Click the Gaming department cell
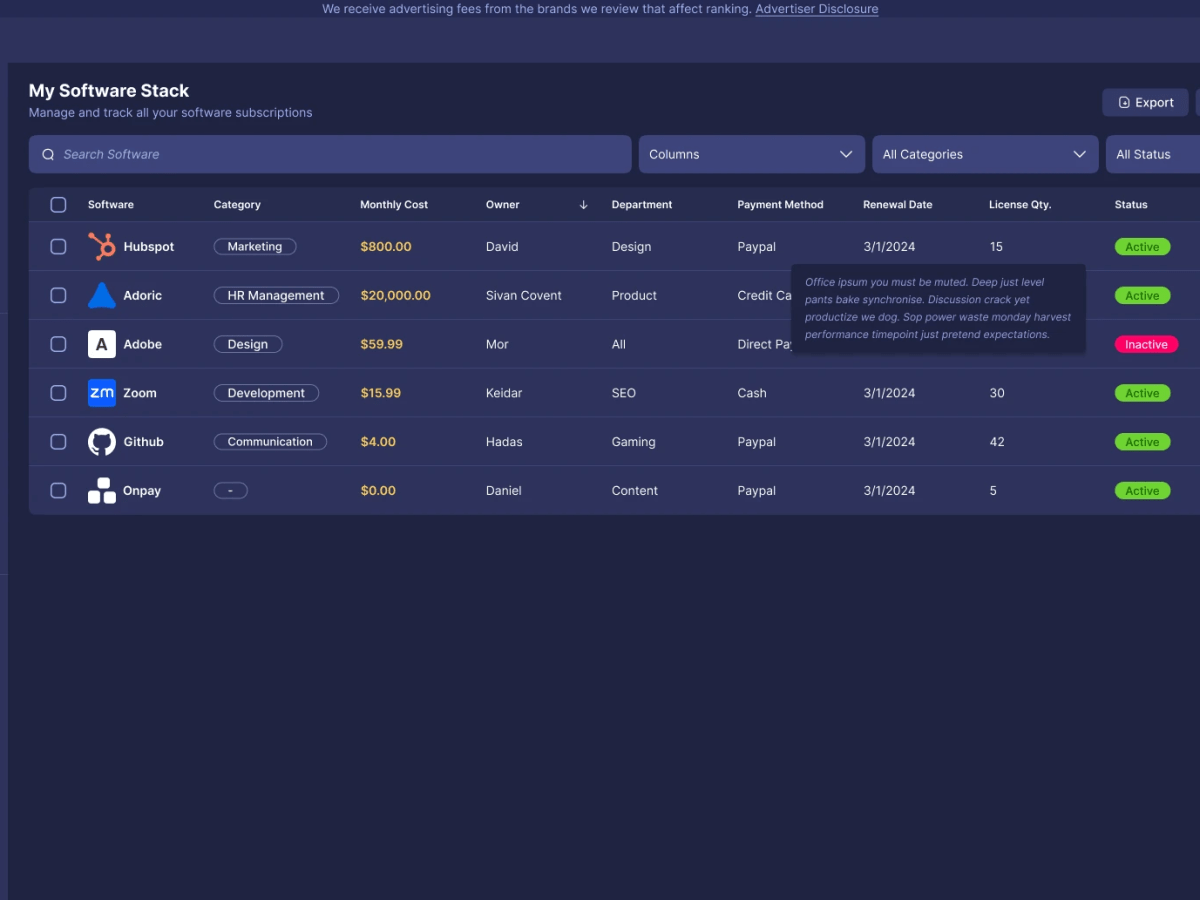The height and width of the screenshot is (900, 1200). point(634,442)
